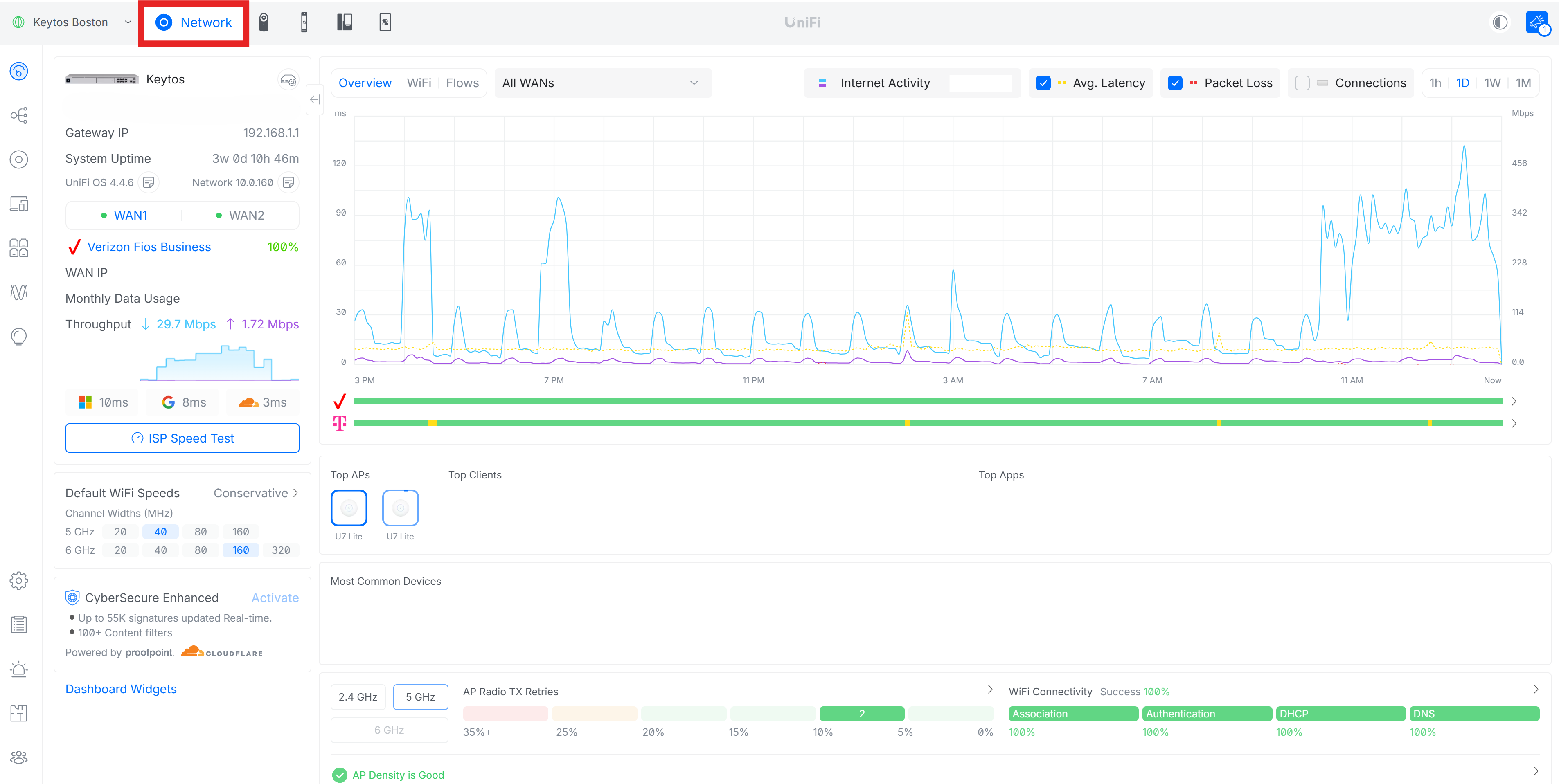Screen dimensions: 1559x784
Task: Expand Conservative WiFi speeds setting
Action: (256, 493)
